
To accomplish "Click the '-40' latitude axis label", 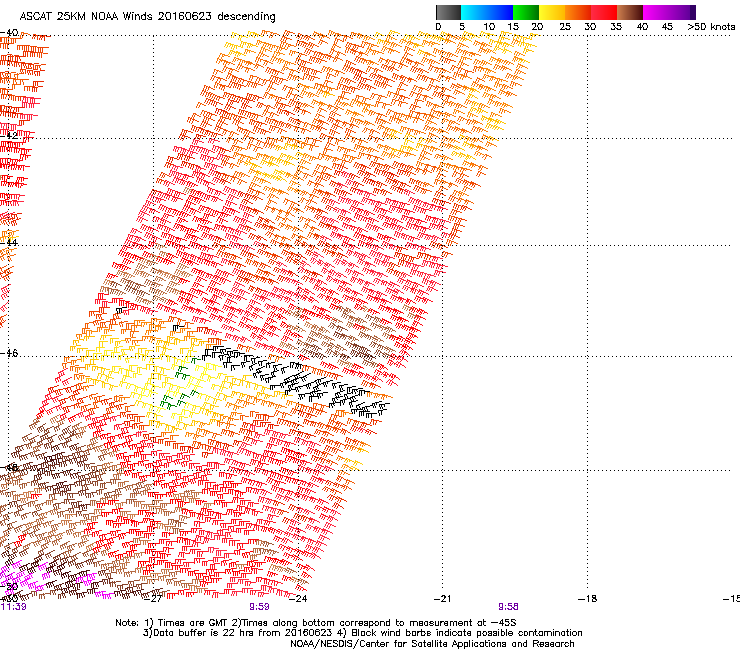I will pos(9,33).
